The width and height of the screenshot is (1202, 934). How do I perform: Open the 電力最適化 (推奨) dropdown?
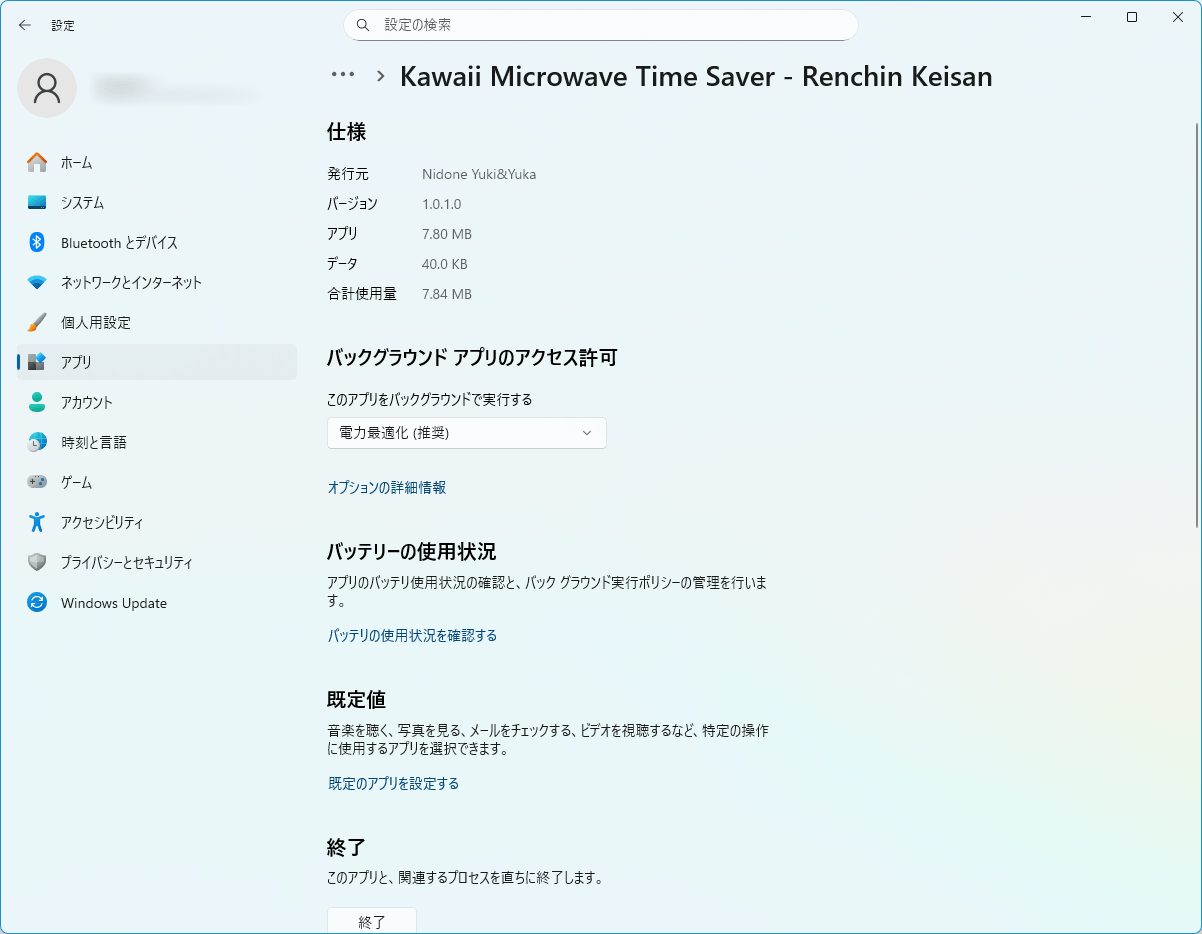[x=466, y=433]
